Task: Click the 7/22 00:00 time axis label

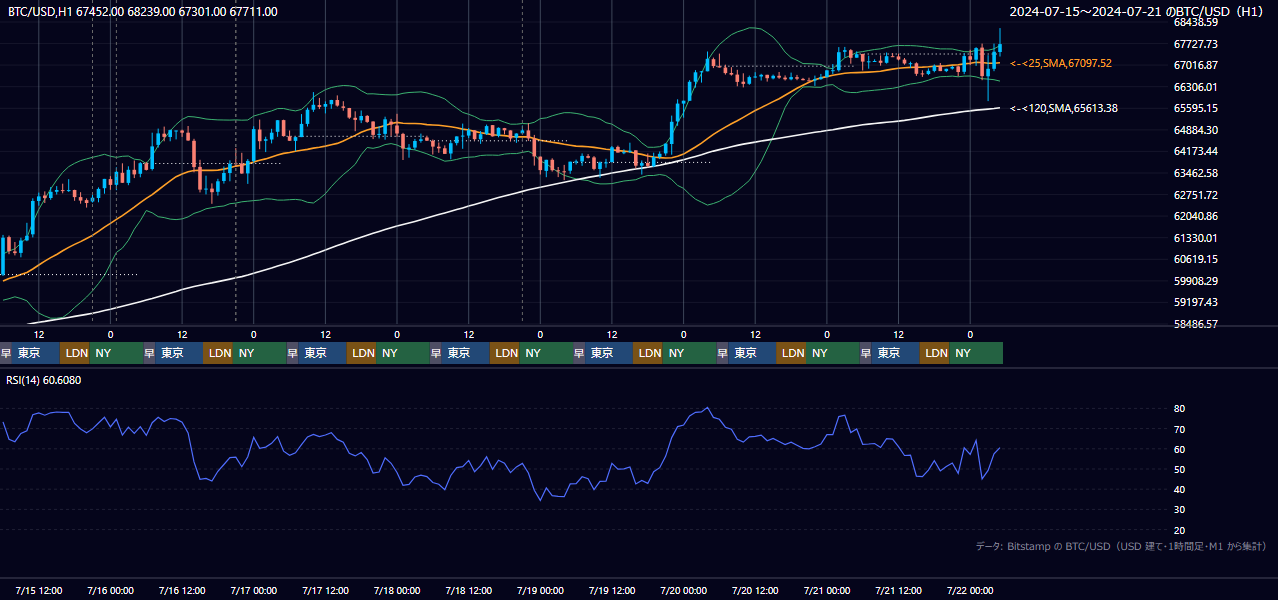Action: [970, 590]
